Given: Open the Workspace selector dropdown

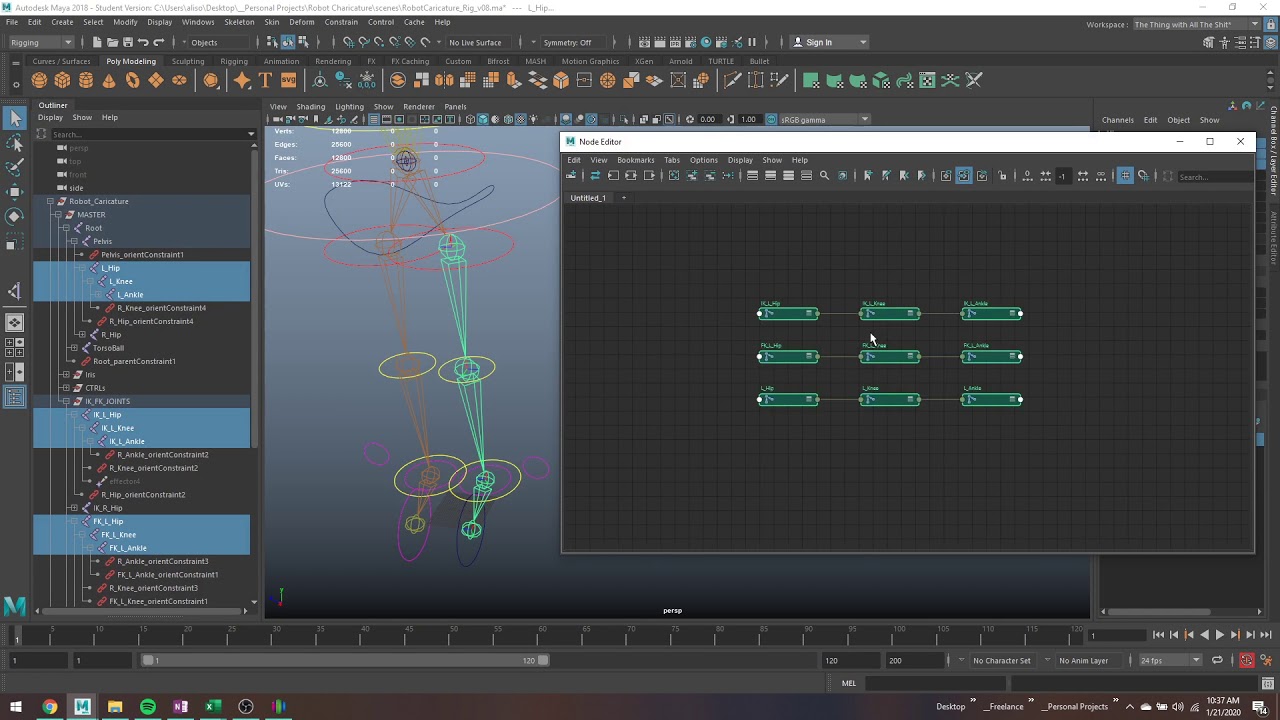Looking at the screenshot, I should (x=1197, y=25).
